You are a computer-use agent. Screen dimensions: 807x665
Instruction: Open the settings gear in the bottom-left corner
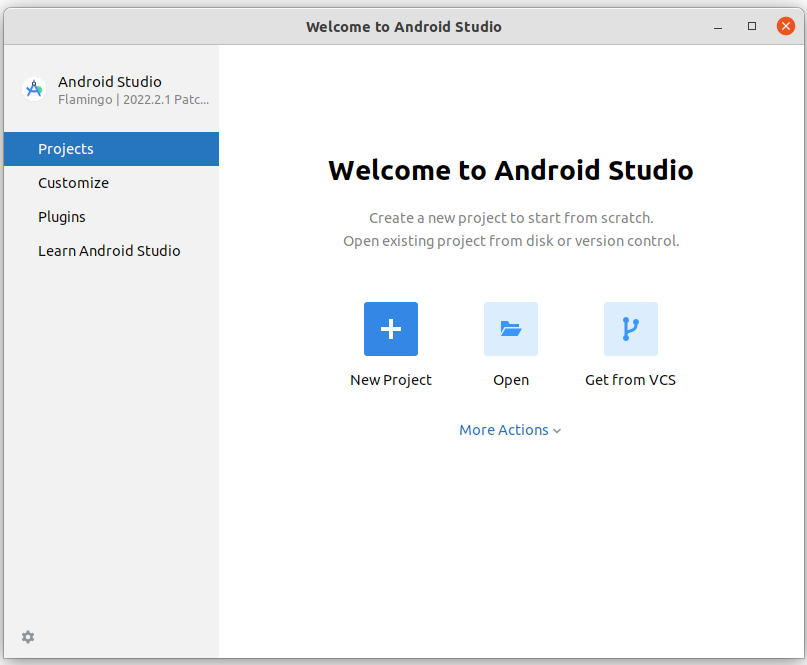pyautogui.click(x=28, y=637)
